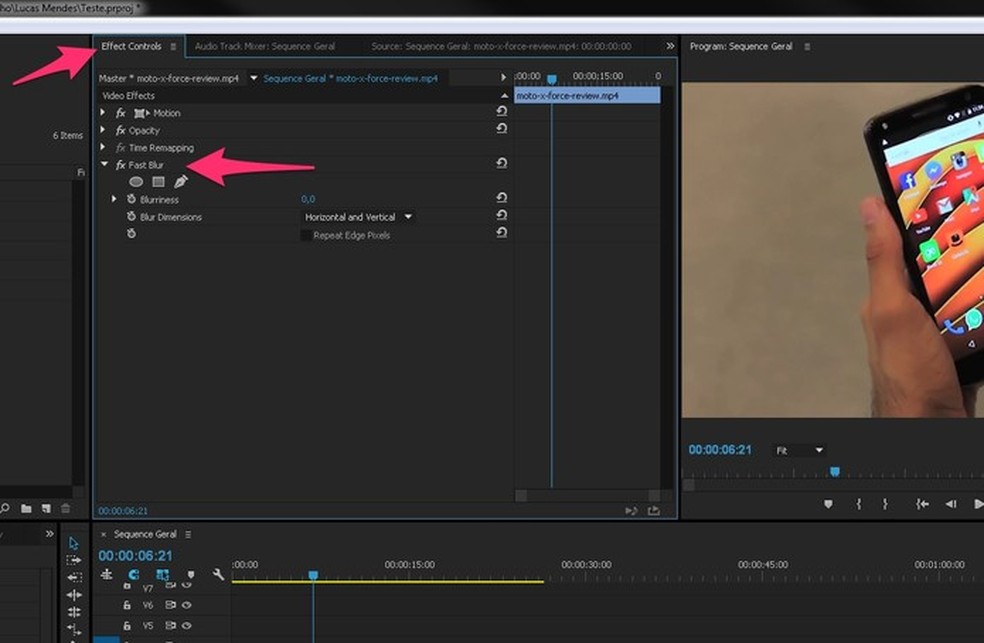Click Mark In bracket in Program monitor
The width and height of the screenshot is (984, 643).
[858, 504]
